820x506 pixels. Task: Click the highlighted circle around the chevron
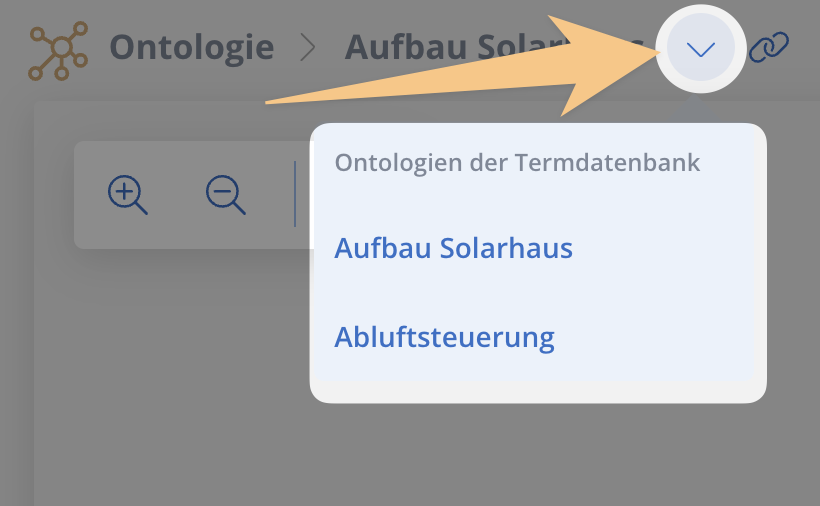[x=701, y=48]
